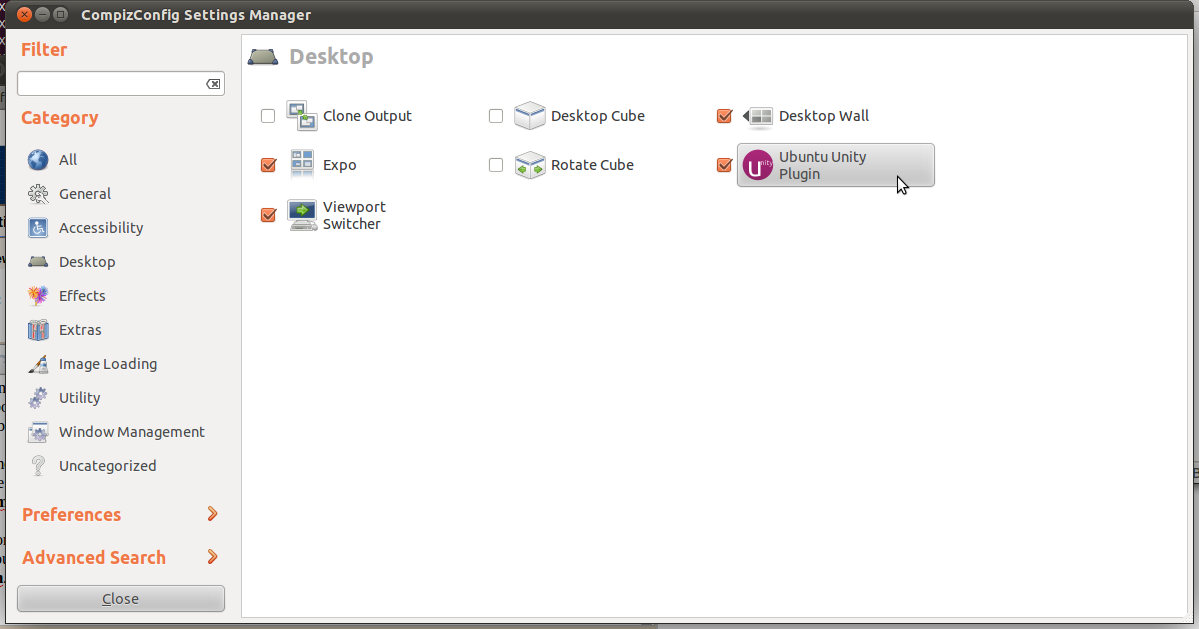Select the Desktop category label in sidebar
Screen dimensions: 1199x629
(x=87, y=262)
